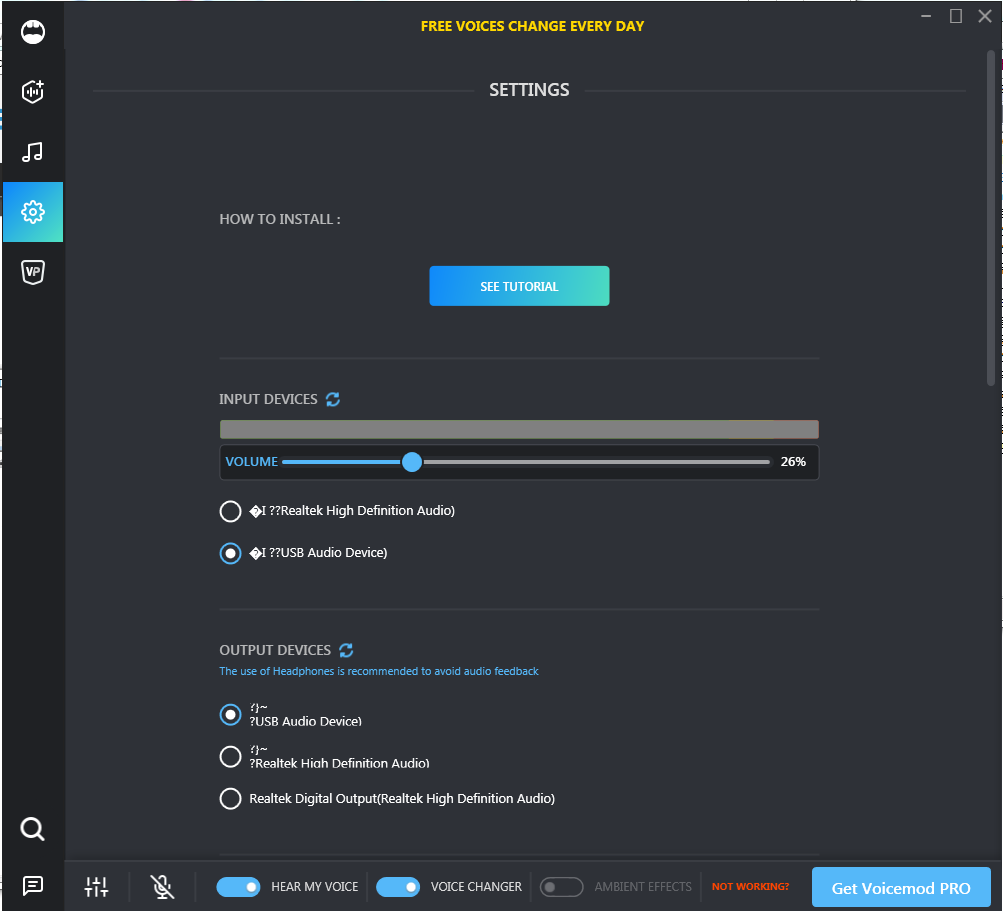The height and width of the screenshot is (911, 1003).
Task: Toggle Hear My Voice switch
Action: coord(238,887)
